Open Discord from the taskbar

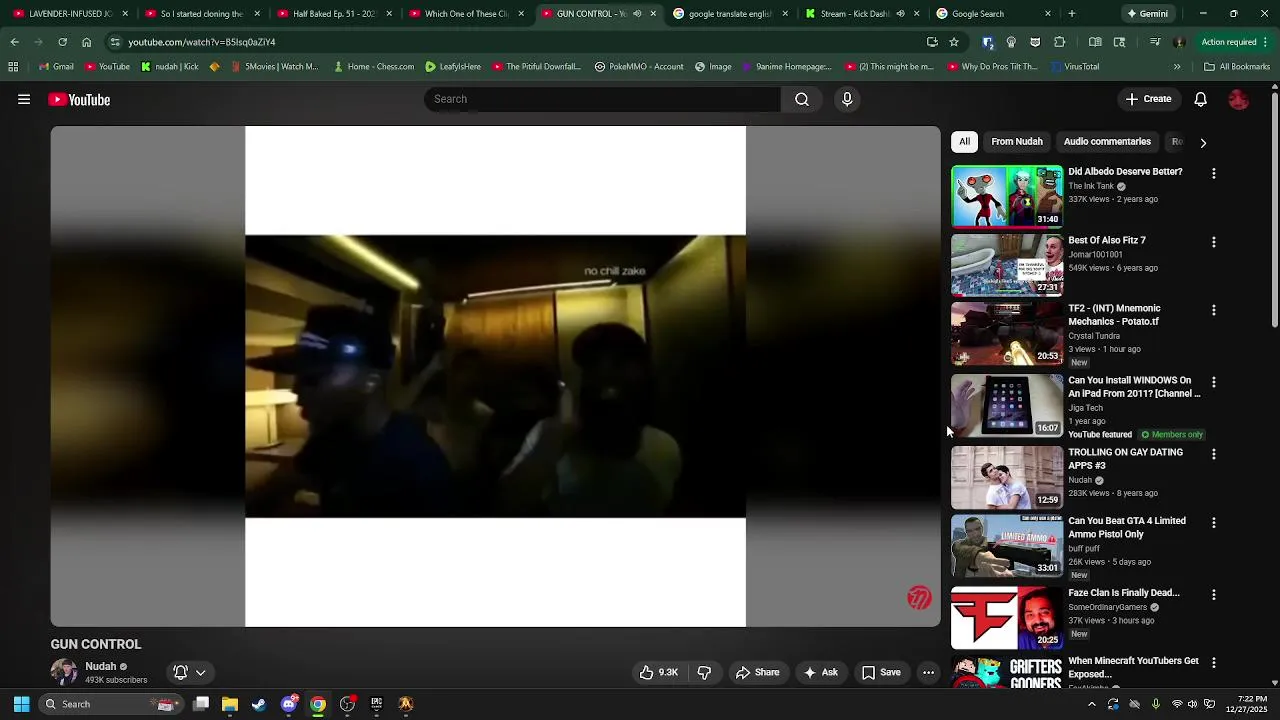coord(289,704)
